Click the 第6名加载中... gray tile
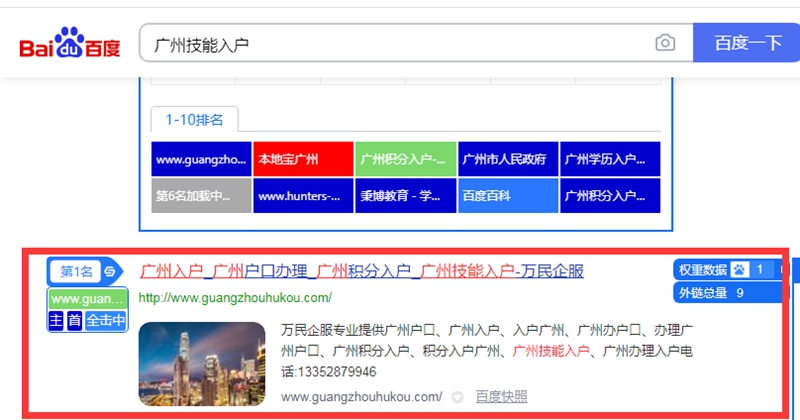 [x=201, y=195]
